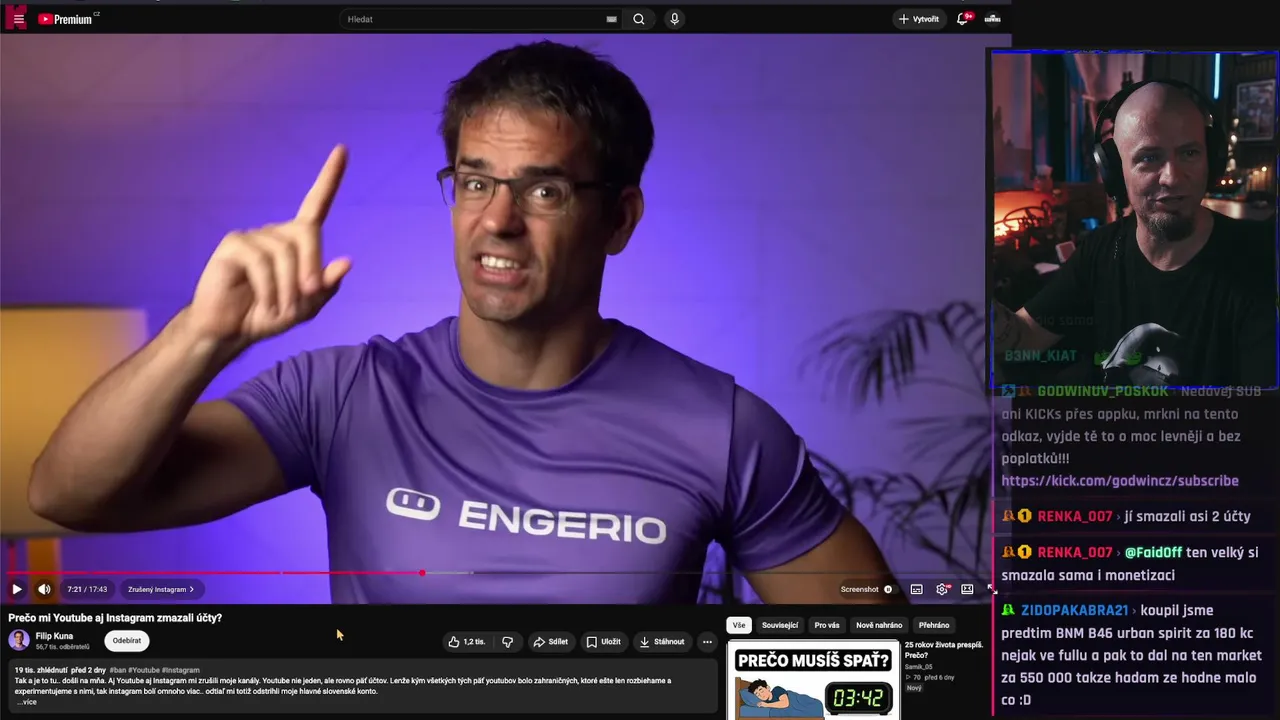Enter fullscreen with the expand arrows icon
The image size is (1280, 720).
[x=991, y=589]
